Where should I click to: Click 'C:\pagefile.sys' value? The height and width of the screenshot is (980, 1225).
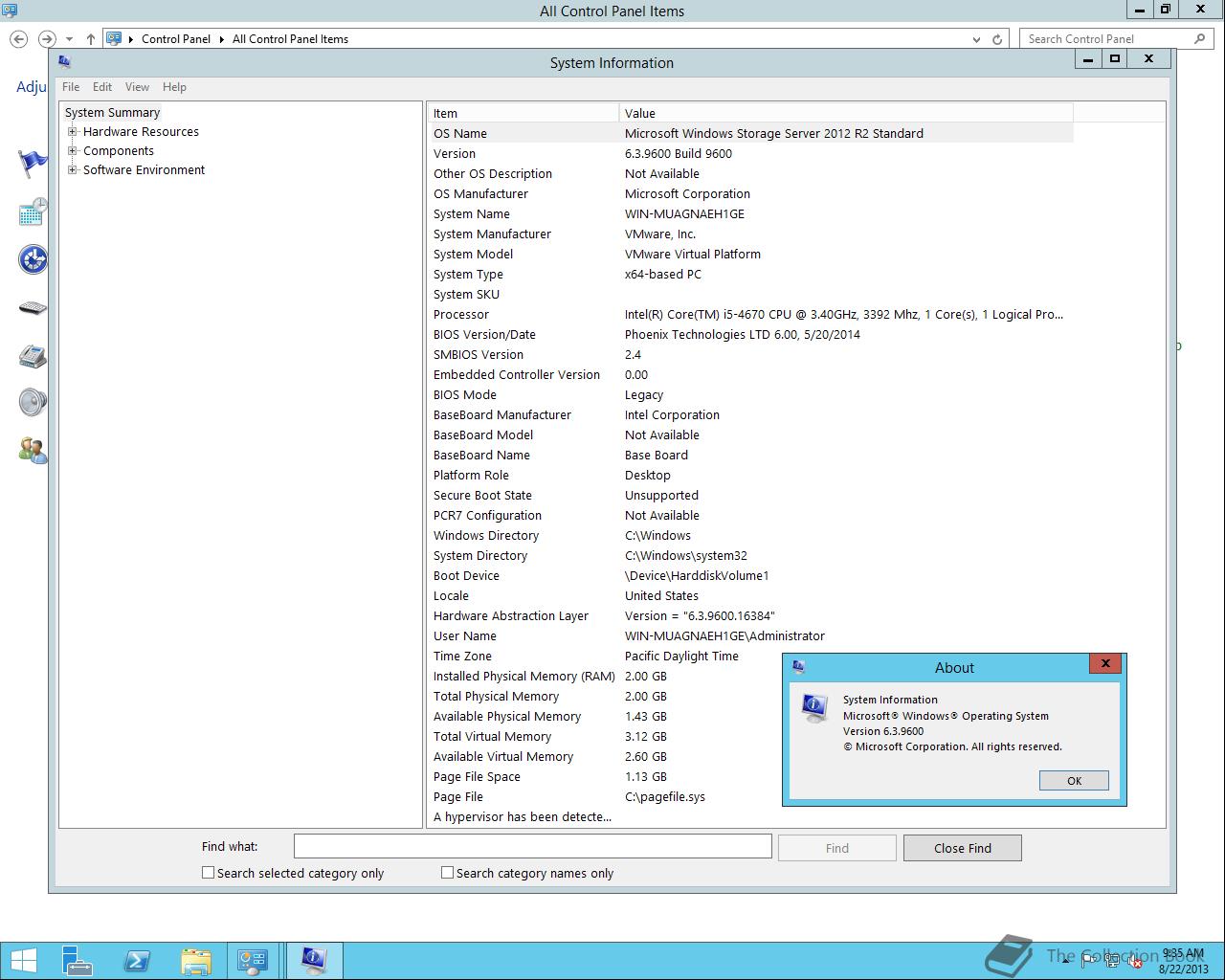pyautogui.click(x=665, y=796)
